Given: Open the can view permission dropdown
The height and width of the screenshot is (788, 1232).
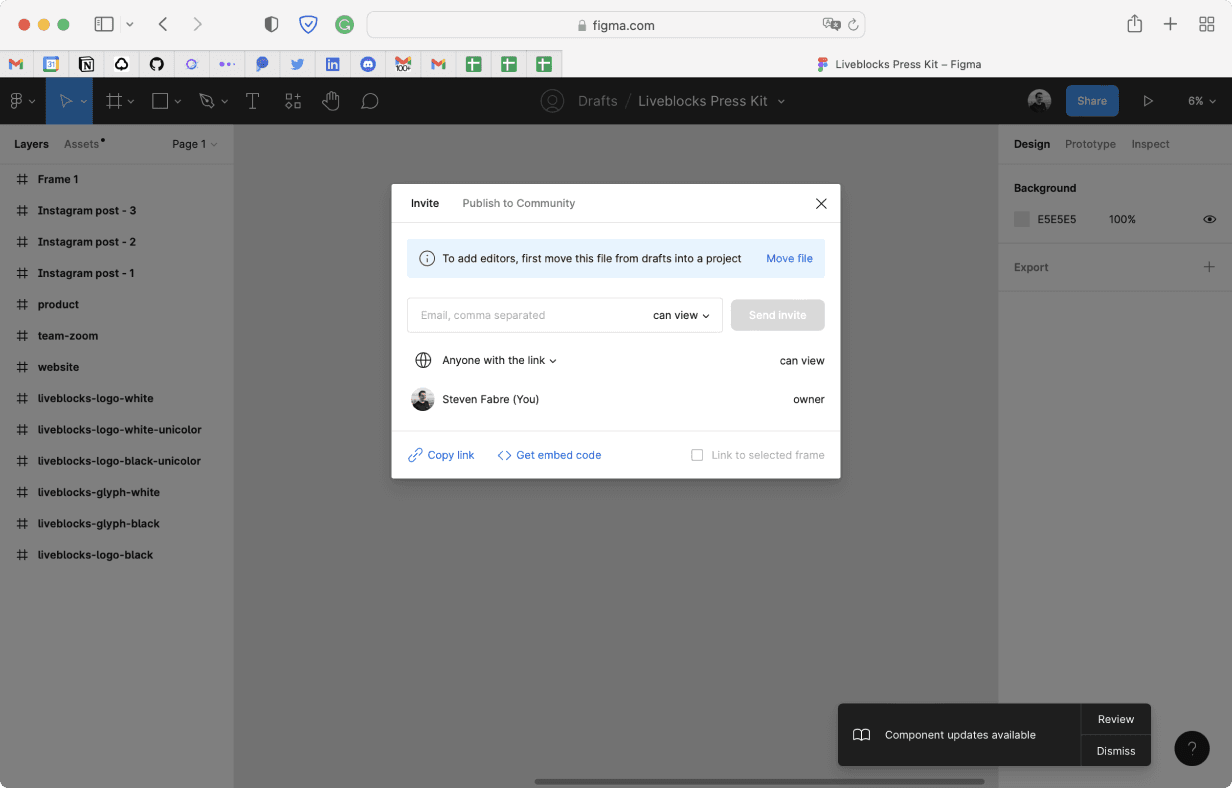Looking at the screenshot, I should [680, 315].
